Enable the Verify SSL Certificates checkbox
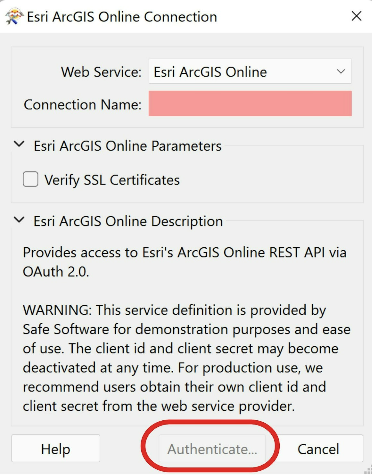The height and width of the screenshot is (475, 372). coord(30,179)
